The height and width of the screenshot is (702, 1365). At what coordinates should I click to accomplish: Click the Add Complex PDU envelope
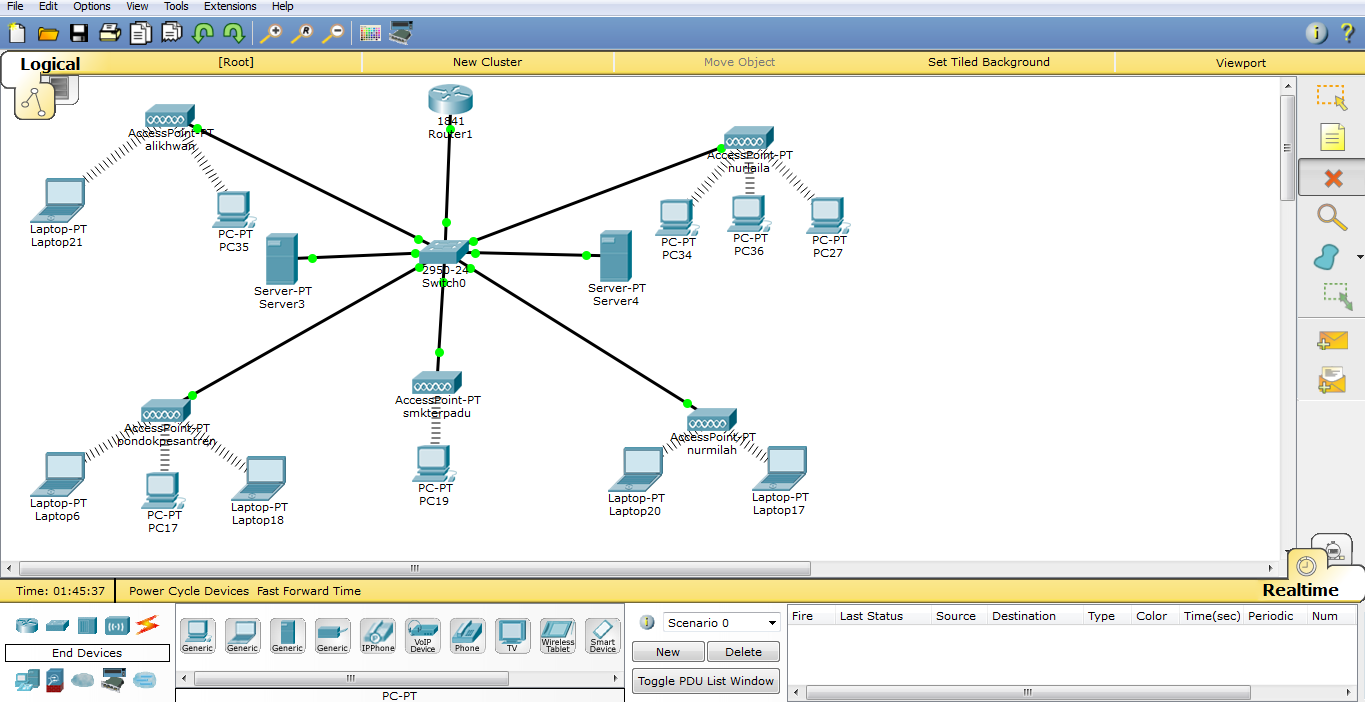(x=1331, y=380)
